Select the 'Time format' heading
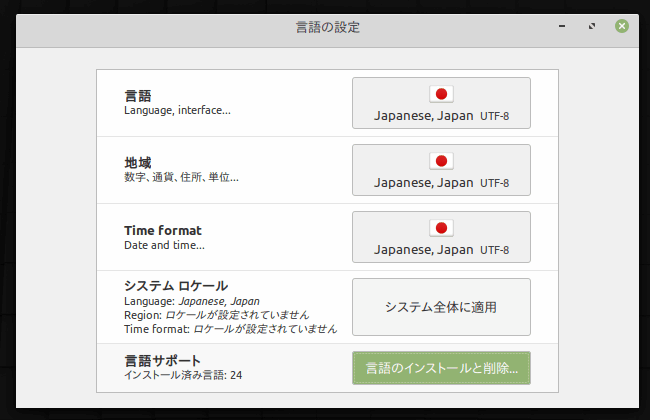650x420 pixels. (x=162, y=230)
